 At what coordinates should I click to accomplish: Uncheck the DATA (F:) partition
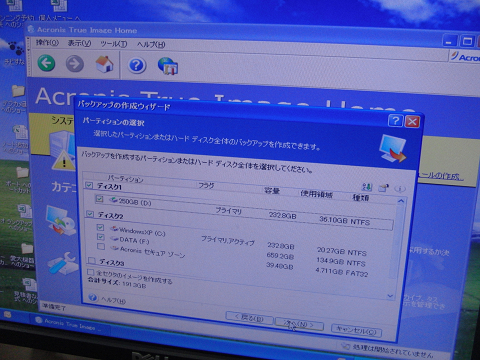(101, 237)
